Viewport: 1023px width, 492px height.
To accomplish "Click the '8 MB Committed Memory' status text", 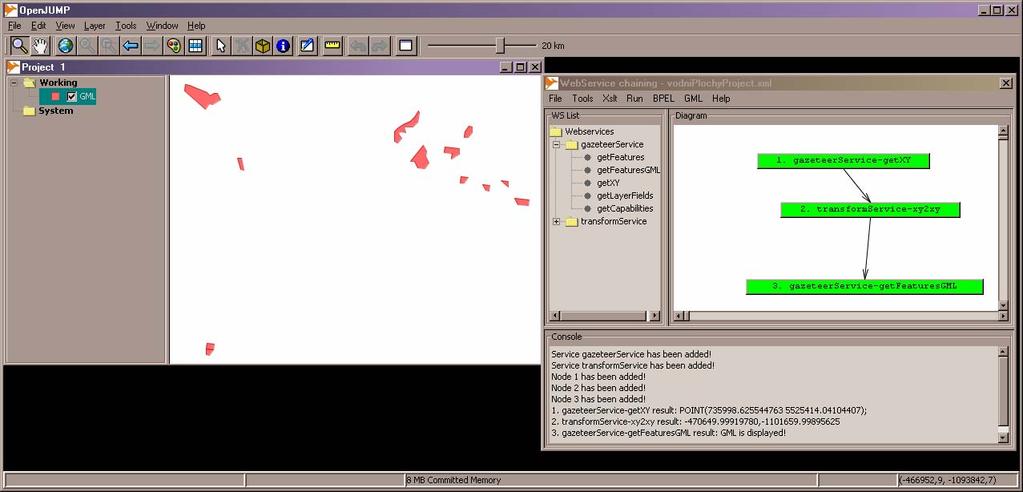I will coord(453,480).
